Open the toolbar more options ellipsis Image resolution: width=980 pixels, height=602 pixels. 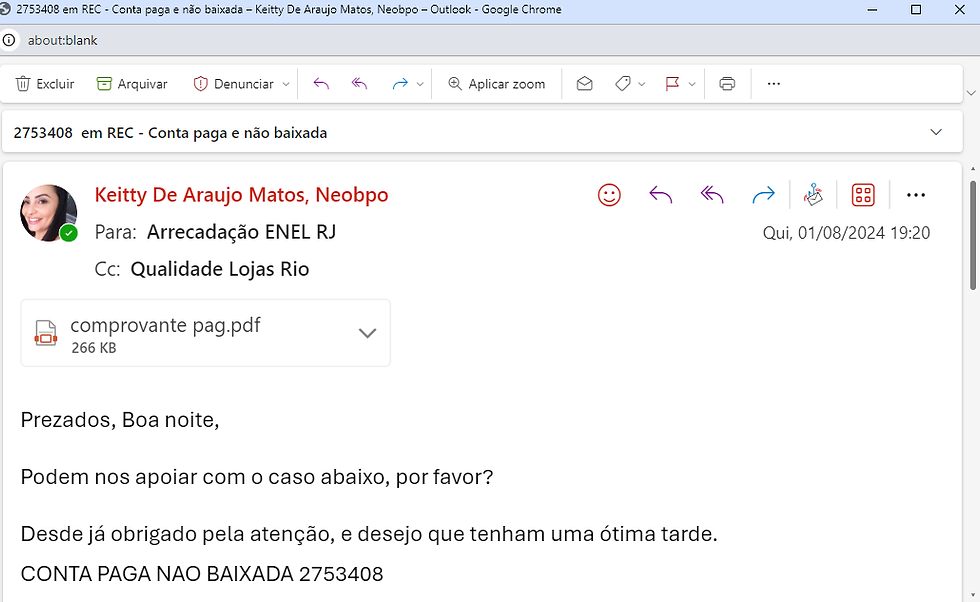click(x=773, y=84)
